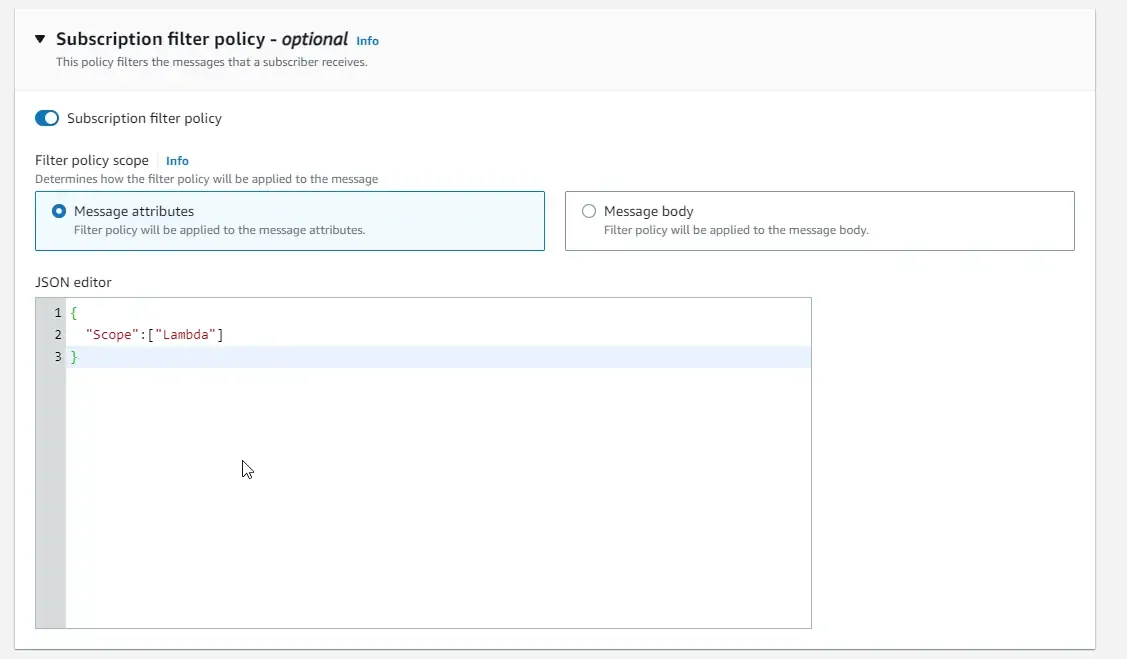Screen dimensions: 1127x659
Task: Collapse the Subscription filter policy section triangle
Action: (x=39, y=38)
